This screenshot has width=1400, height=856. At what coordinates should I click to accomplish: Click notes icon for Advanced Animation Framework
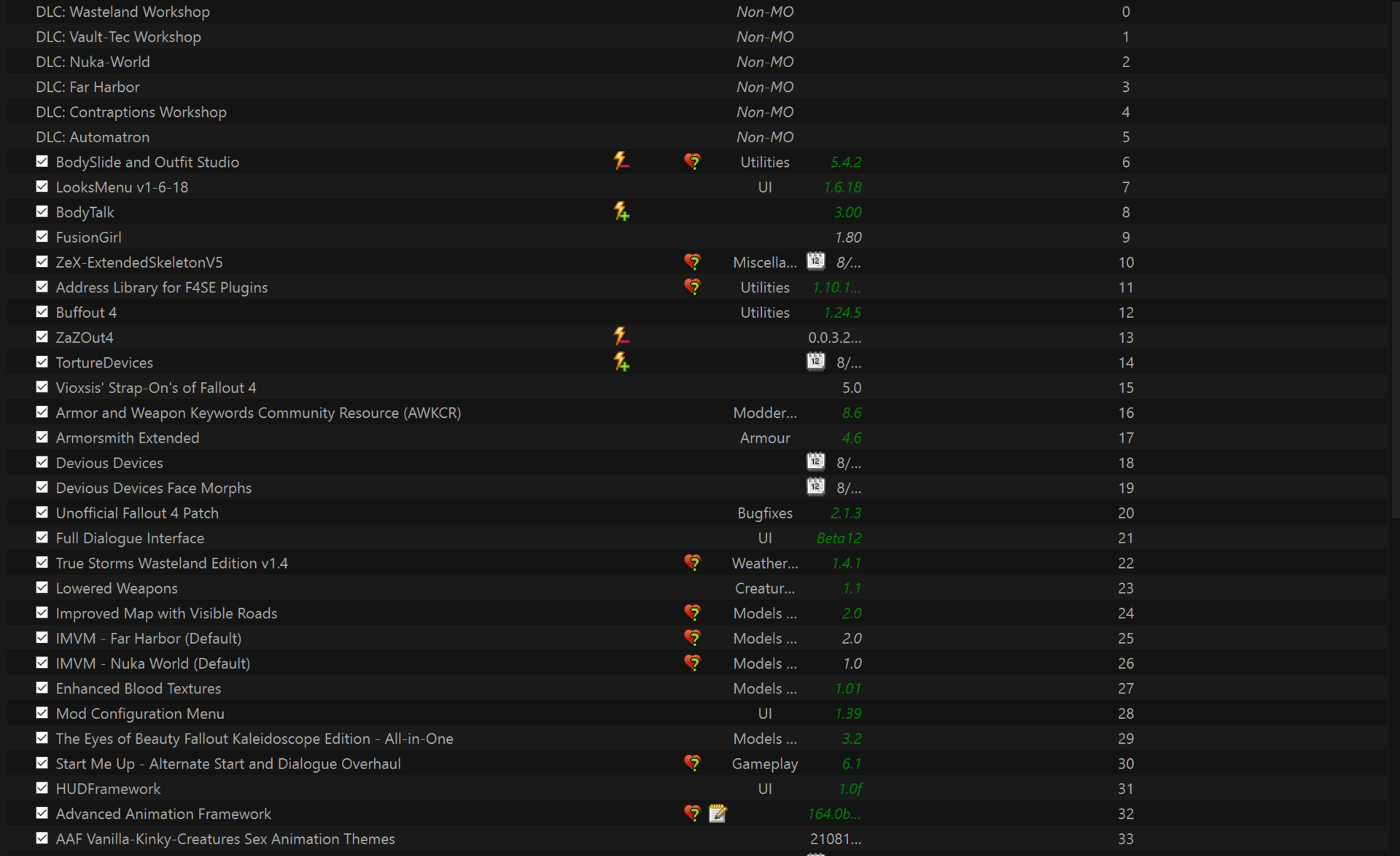[717, 813]
